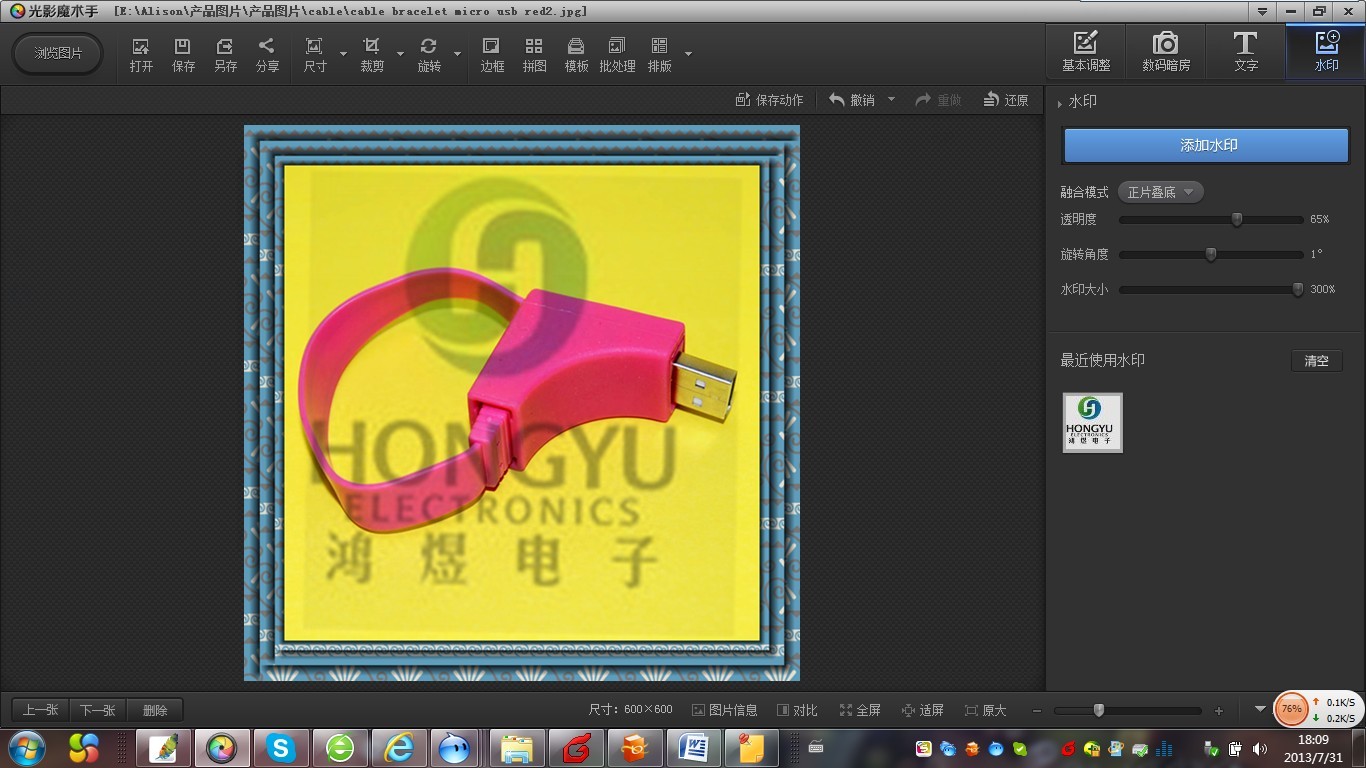Click the bottom zoom slider handle
The width and height of the screenshot is (1366, 768).
(x=1099, y=710)
